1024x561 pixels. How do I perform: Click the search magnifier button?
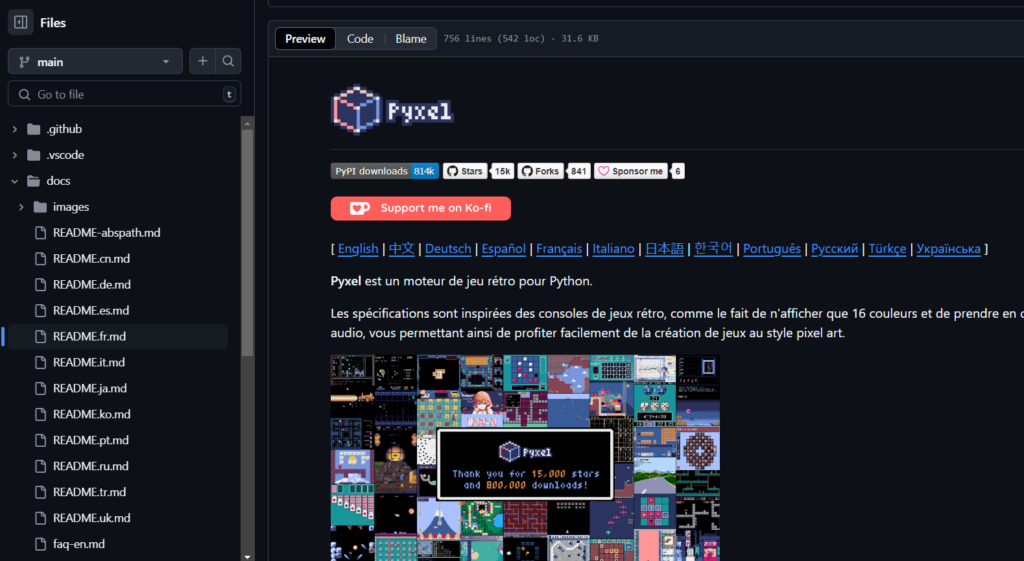228,61
